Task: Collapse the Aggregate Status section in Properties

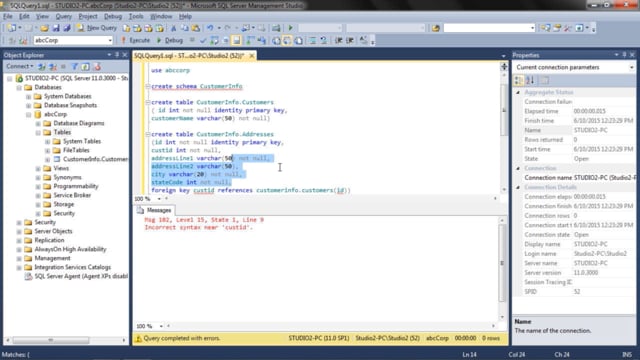Action: [518, 92]
